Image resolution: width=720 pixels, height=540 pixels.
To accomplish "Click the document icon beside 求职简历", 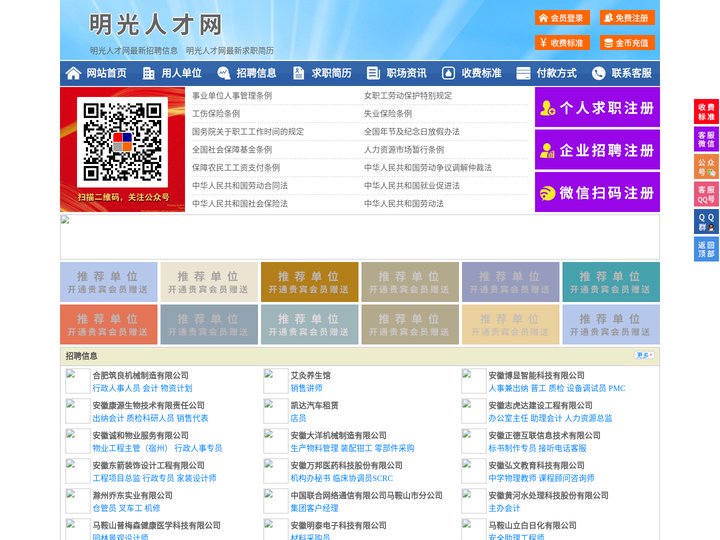I will 298,73.
